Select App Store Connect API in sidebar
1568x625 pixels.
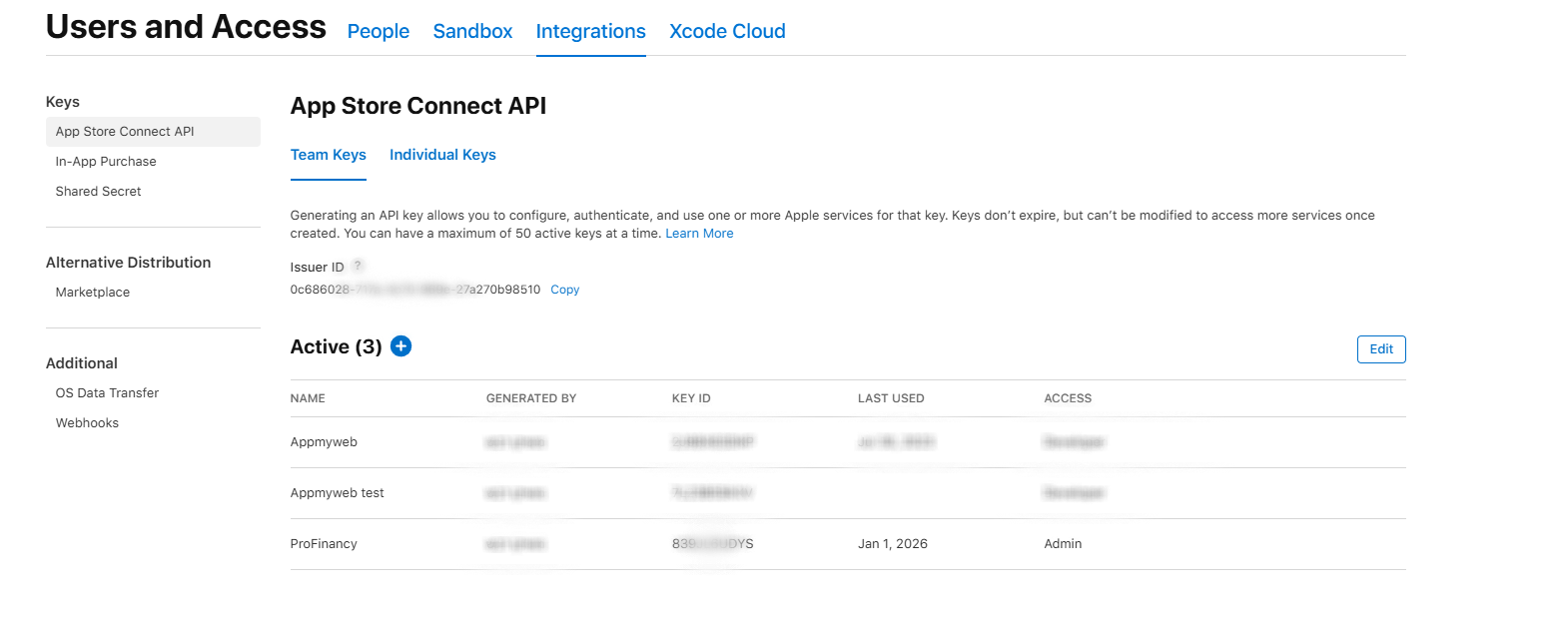pyautogui.click(x=153, y=132)
